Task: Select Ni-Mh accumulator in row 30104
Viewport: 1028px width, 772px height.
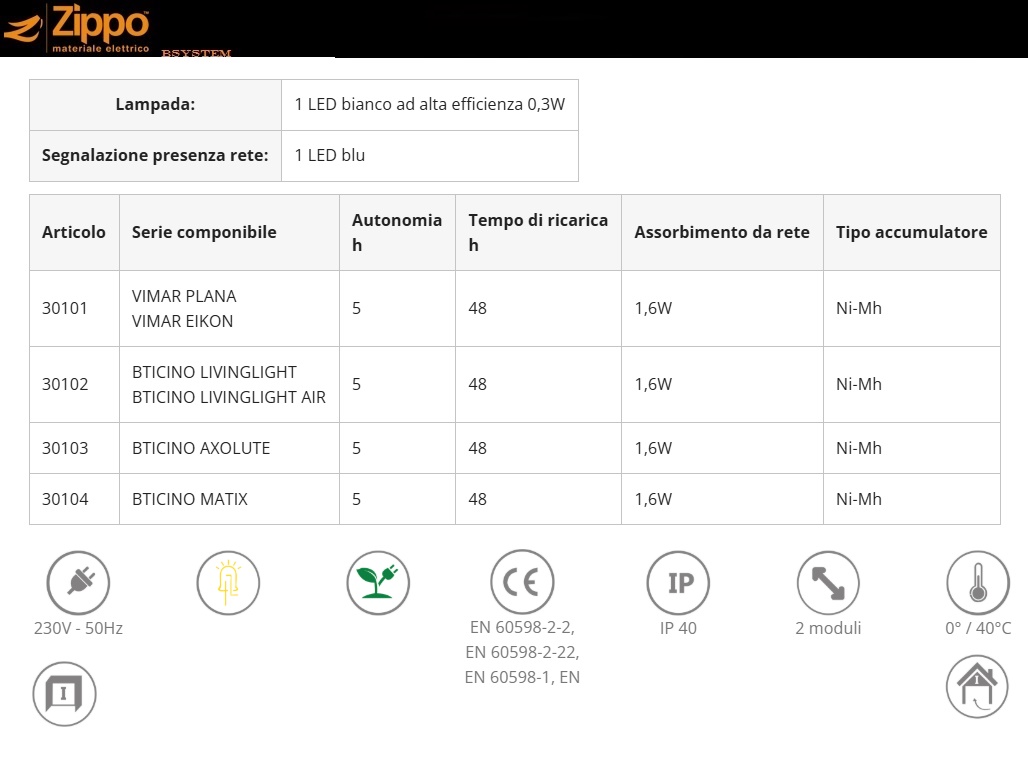Action: pos(859,499)
